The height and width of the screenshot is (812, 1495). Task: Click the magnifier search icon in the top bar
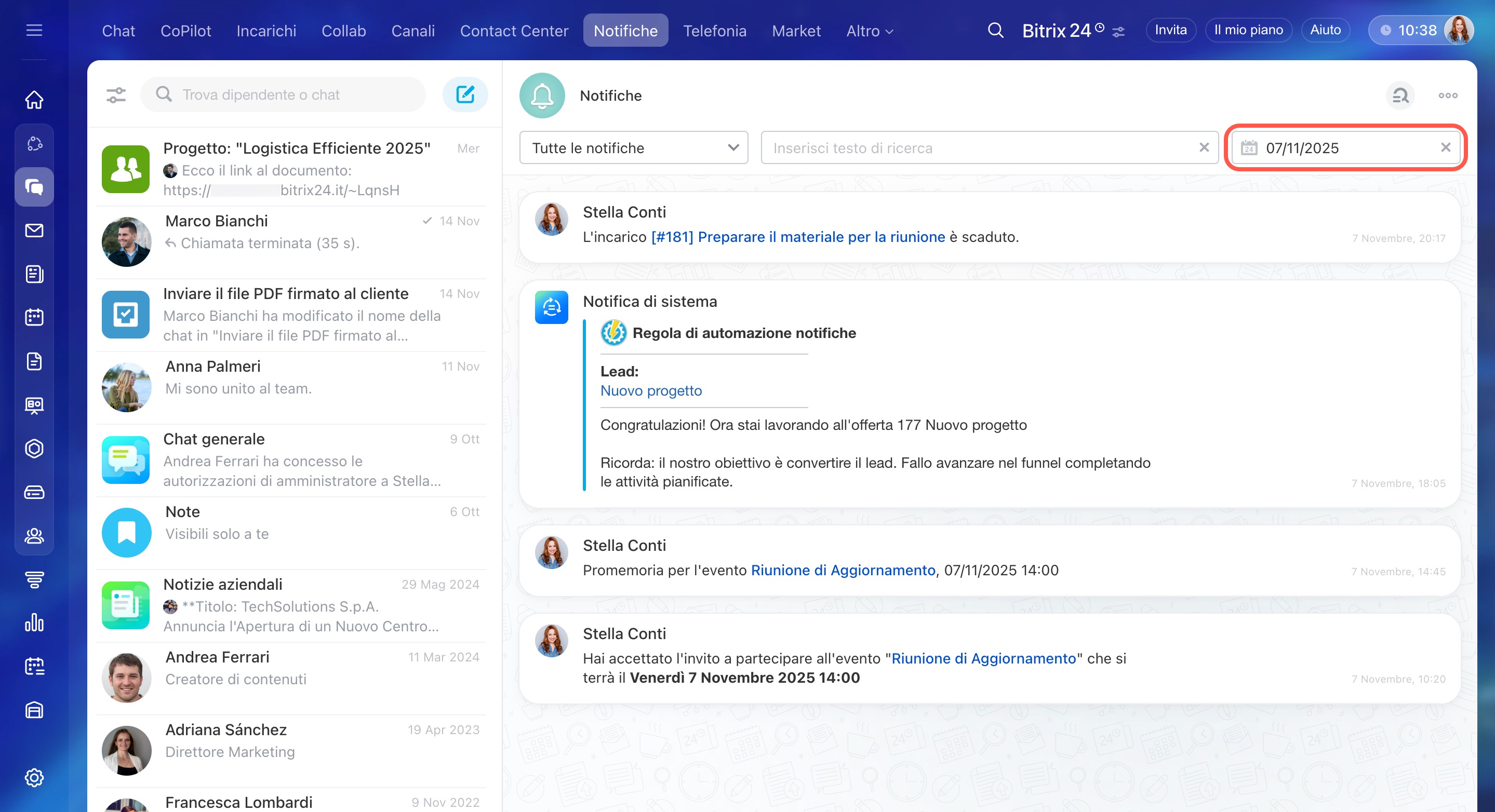coord(995,30)
